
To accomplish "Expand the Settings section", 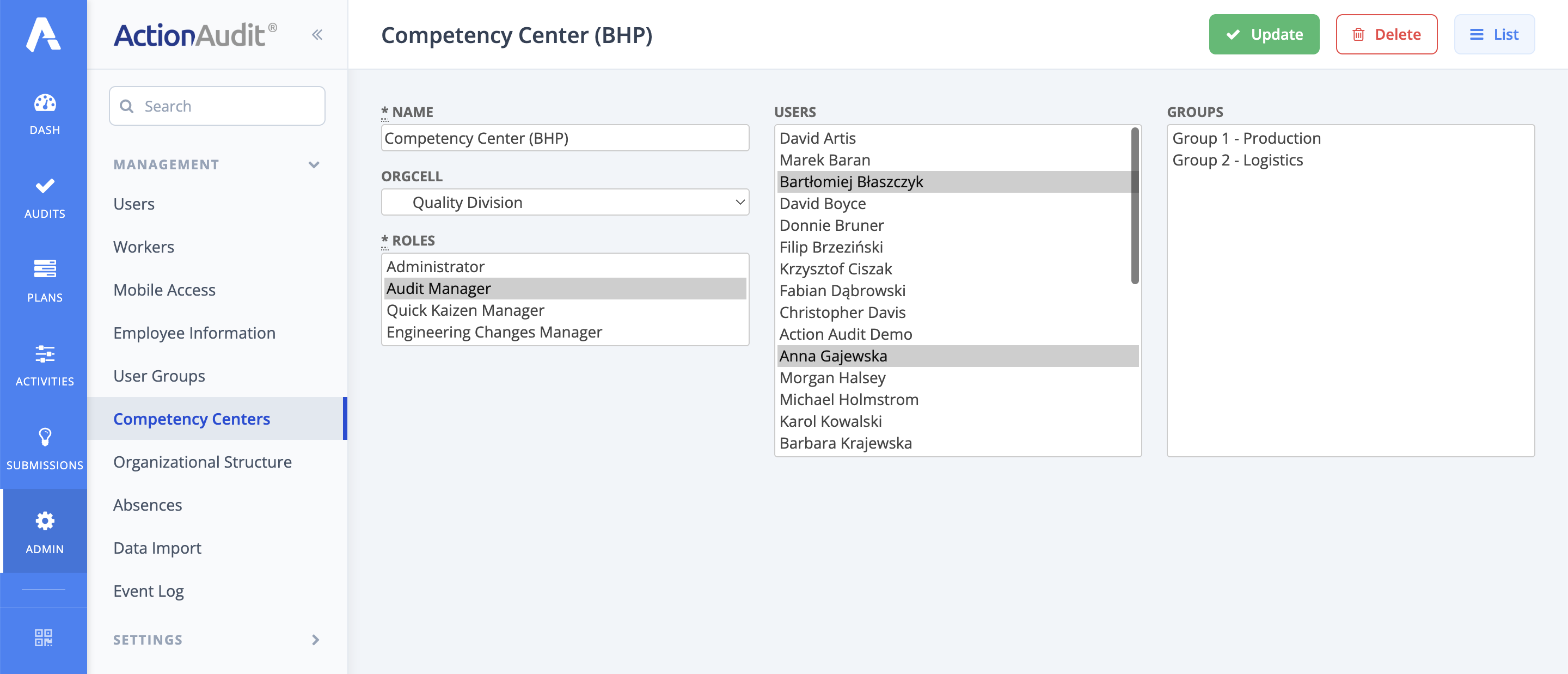I will click(x=315, y=639).
